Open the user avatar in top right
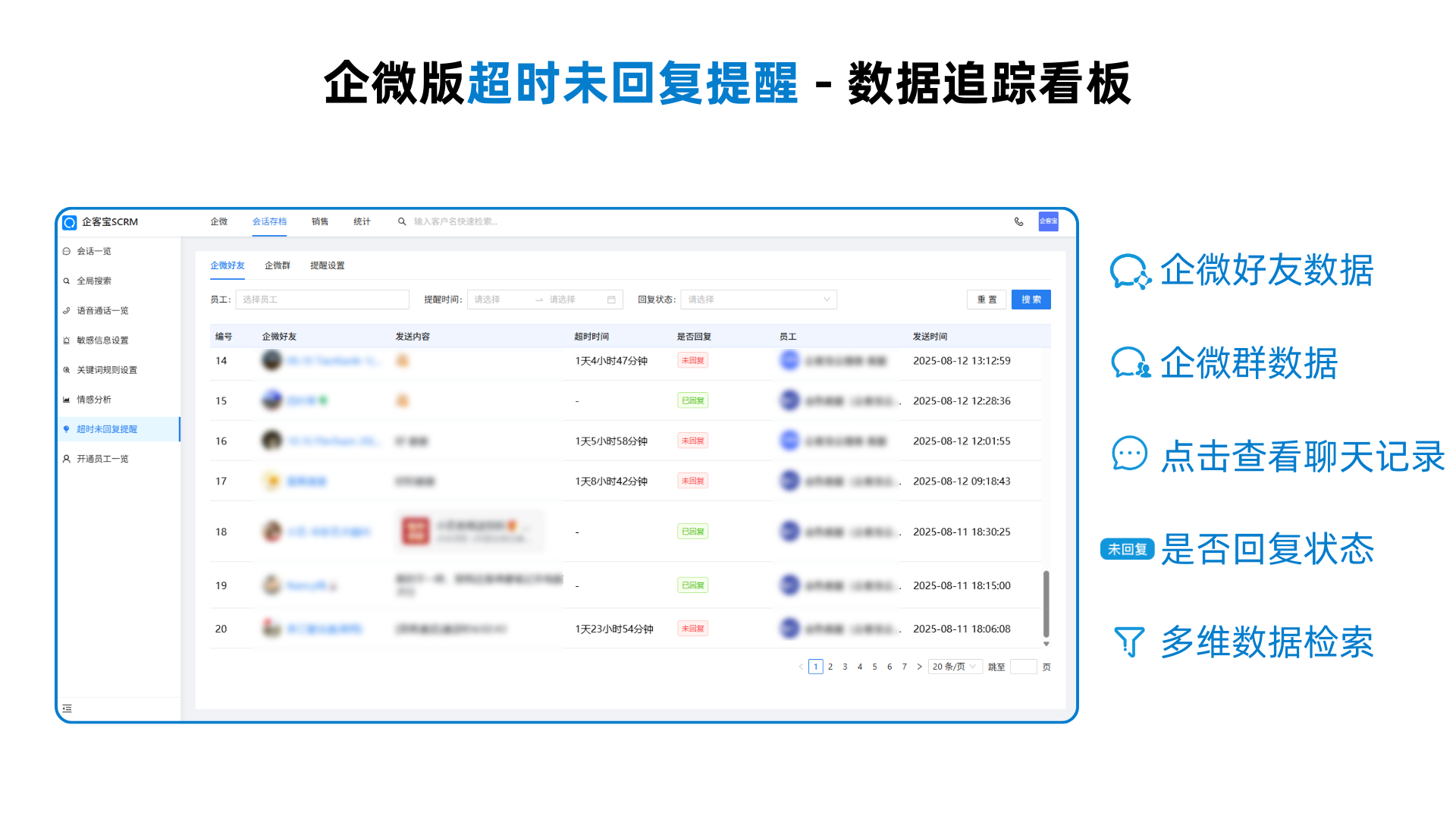 click(1048, 221)
